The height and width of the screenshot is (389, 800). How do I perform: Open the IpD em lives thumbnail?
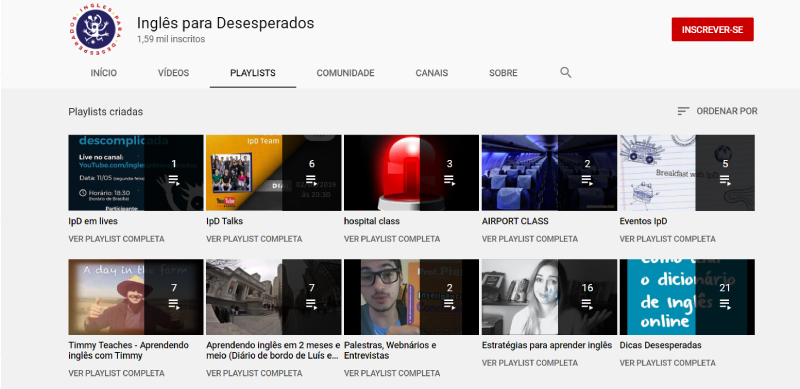tap(136, 173)
